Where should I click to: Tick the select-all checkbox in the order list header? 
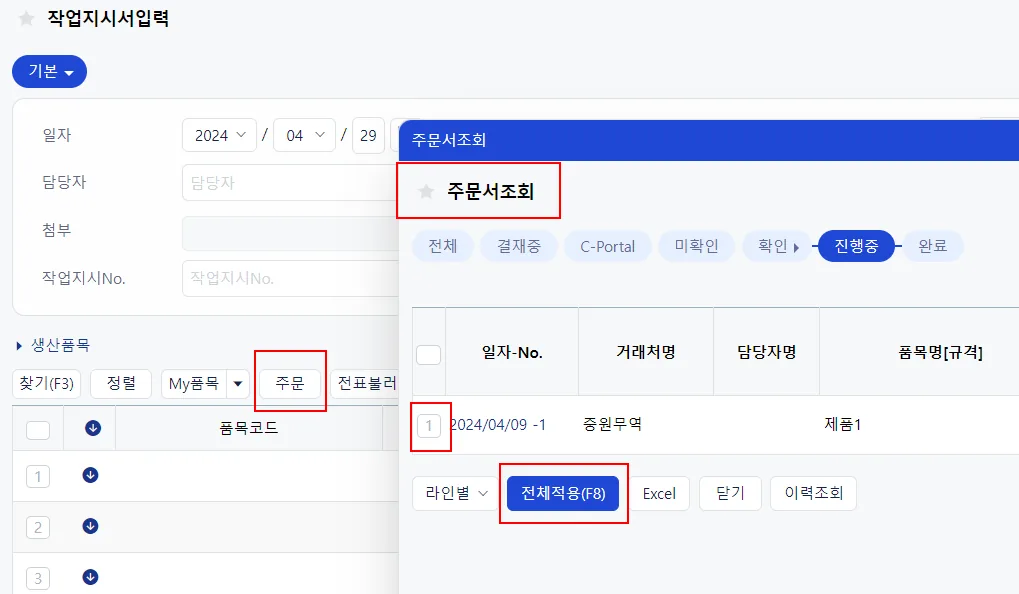point(428,355)
